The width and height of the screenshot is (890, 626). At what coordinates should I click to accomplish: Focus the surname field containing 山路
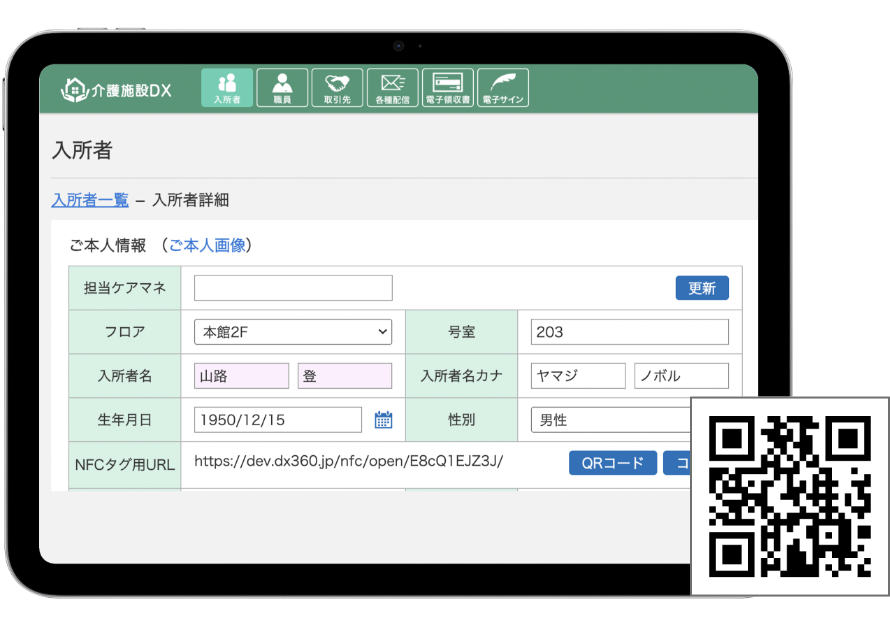pyautogui.click(x=241, y=376)
